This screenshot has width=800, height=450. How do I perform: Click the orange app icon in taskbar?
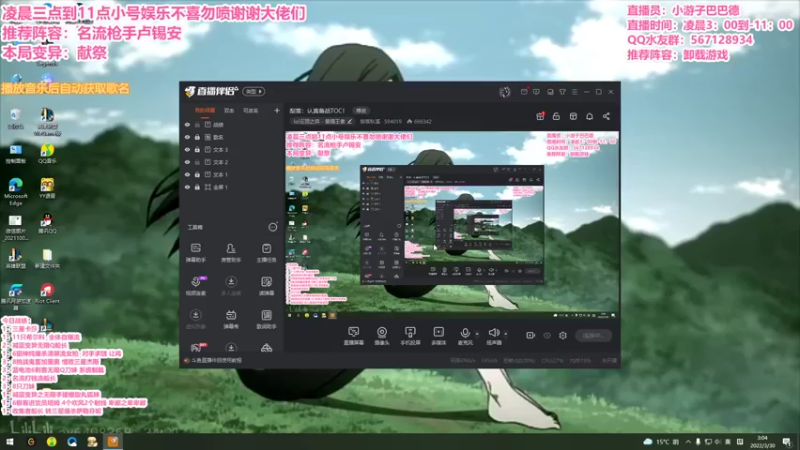pyautogui.click(x=113, y=442)
